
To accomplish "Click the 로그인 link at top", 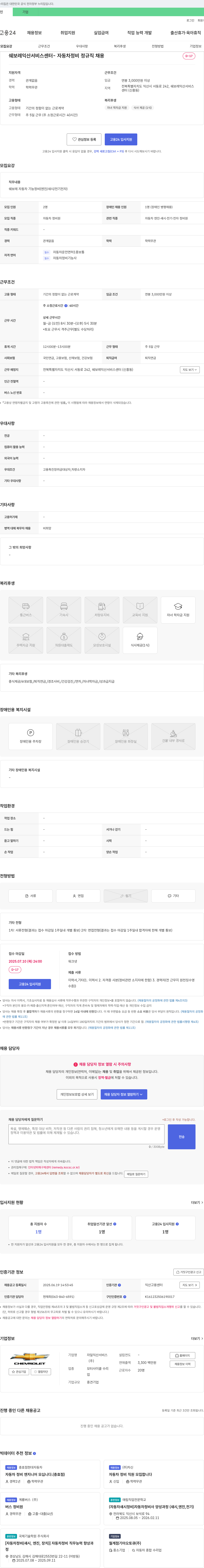I will [x=190, y=21].
